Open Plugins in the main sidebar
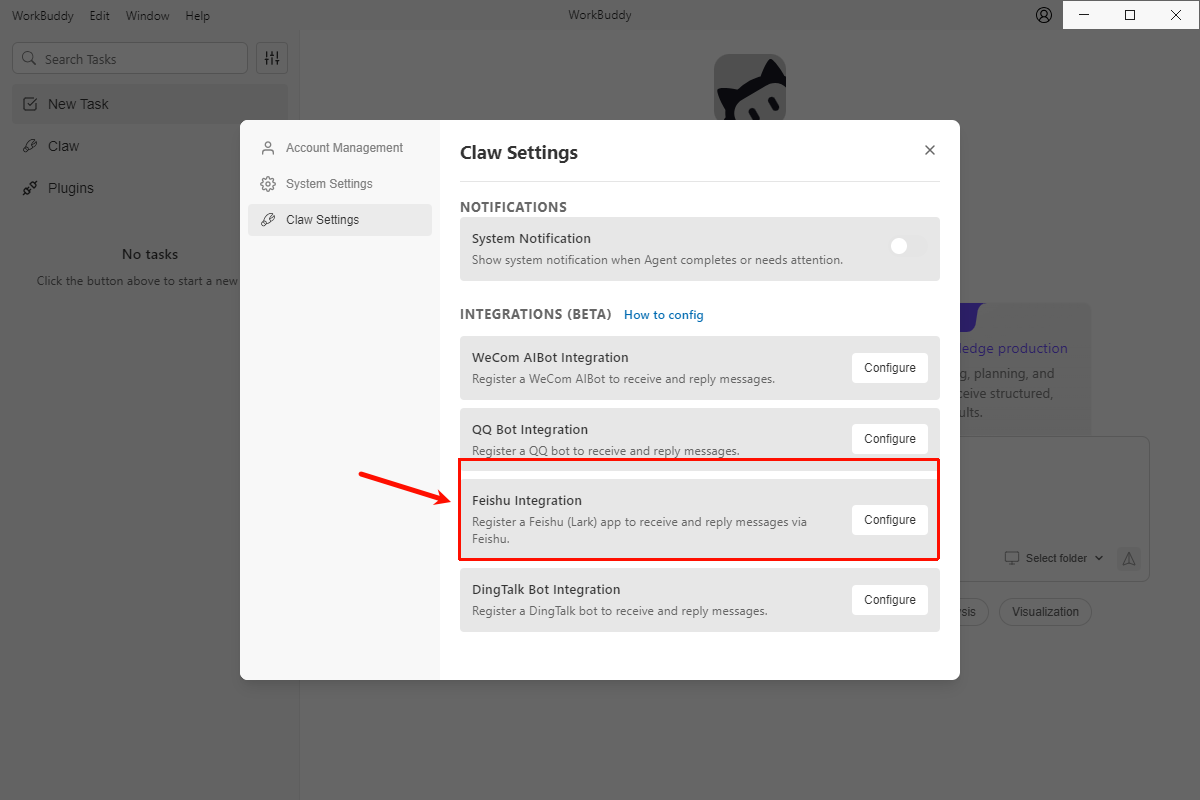The height and width of the screenshot is (800, 1200). (150, 188)
